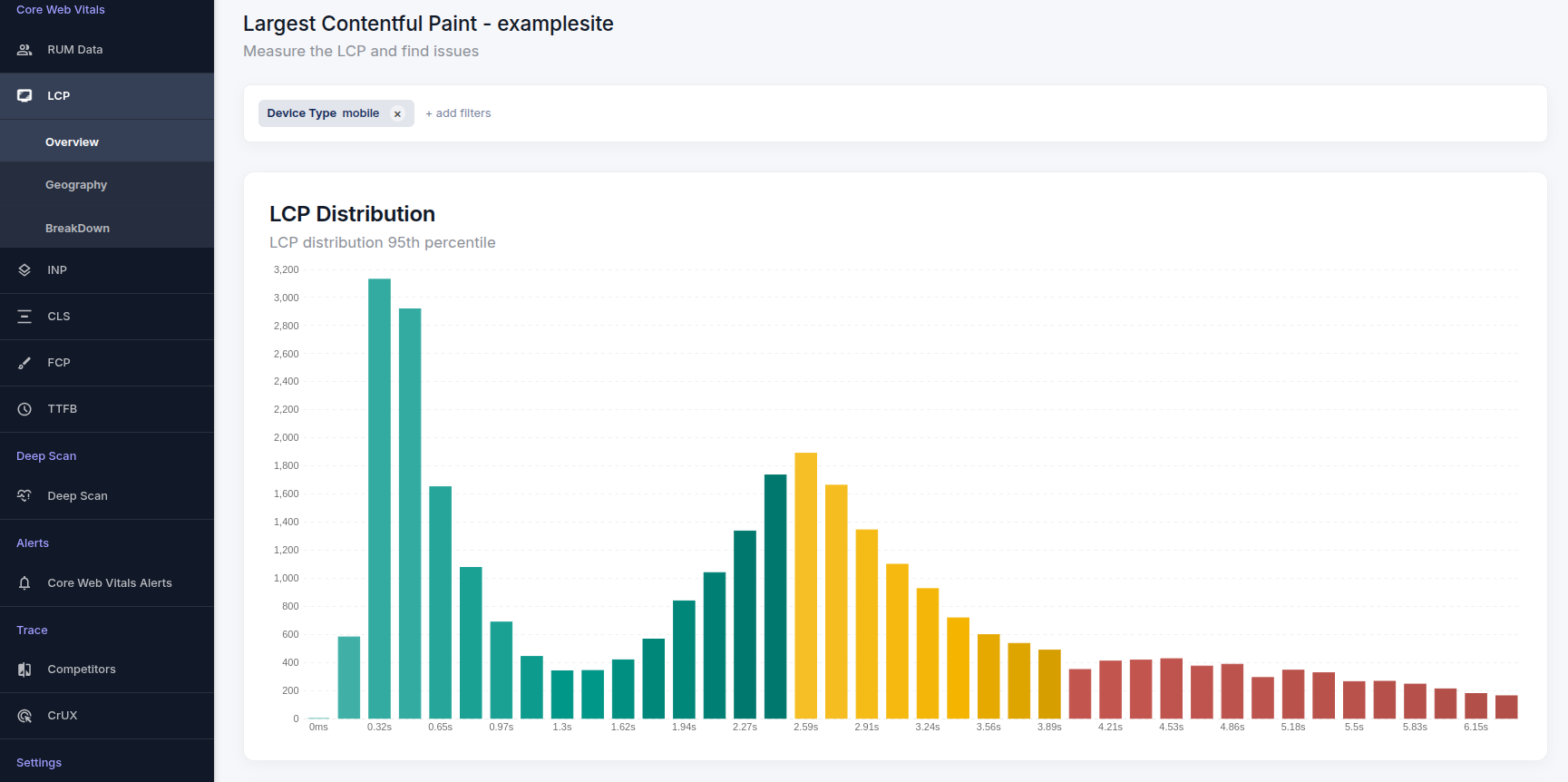This screenshot has width=1568, height=782.
Task: Click the TTFB clock icon
Action: coord(24,409)
